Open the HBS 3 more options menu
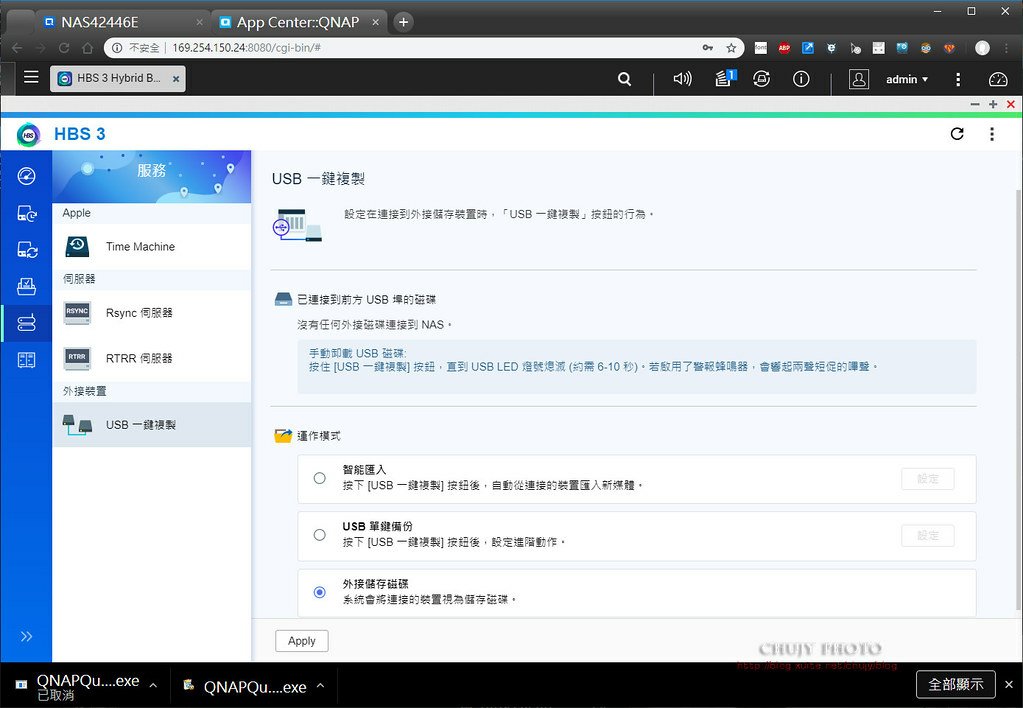 (992, 134)
